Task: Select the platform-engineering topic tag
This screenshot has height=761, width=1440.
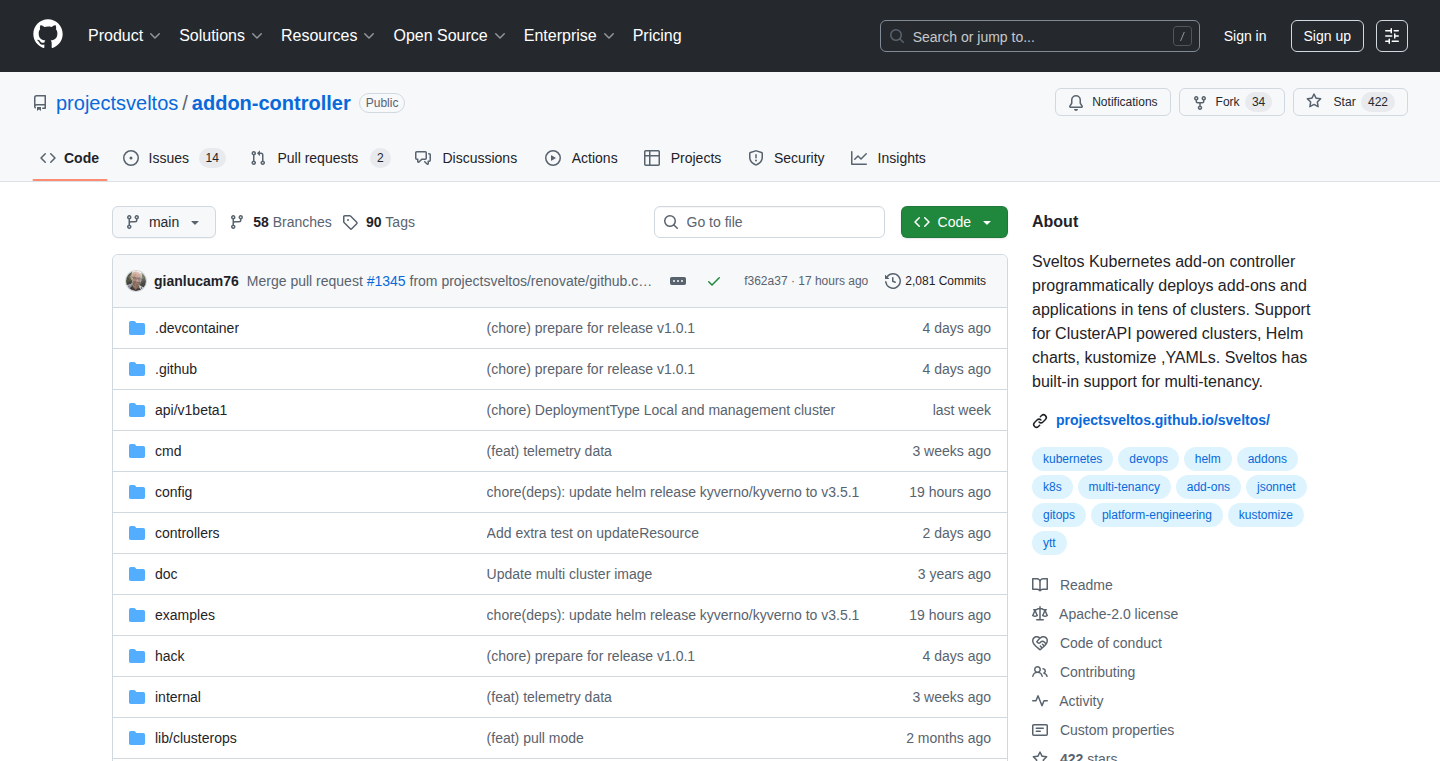Action: point(1157,515)
